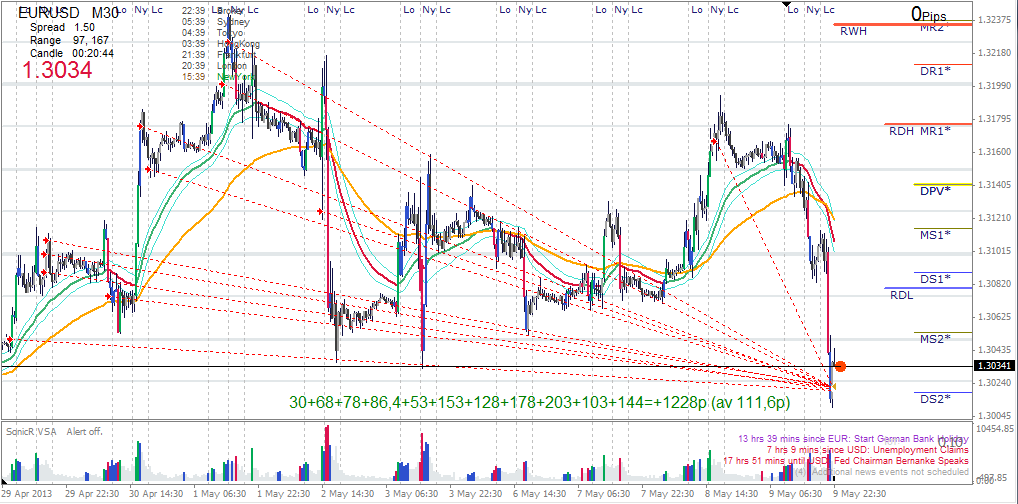Click the EURUSD M30 chart title
Viewport: 1018px width, 504px height.
(68, 12)
